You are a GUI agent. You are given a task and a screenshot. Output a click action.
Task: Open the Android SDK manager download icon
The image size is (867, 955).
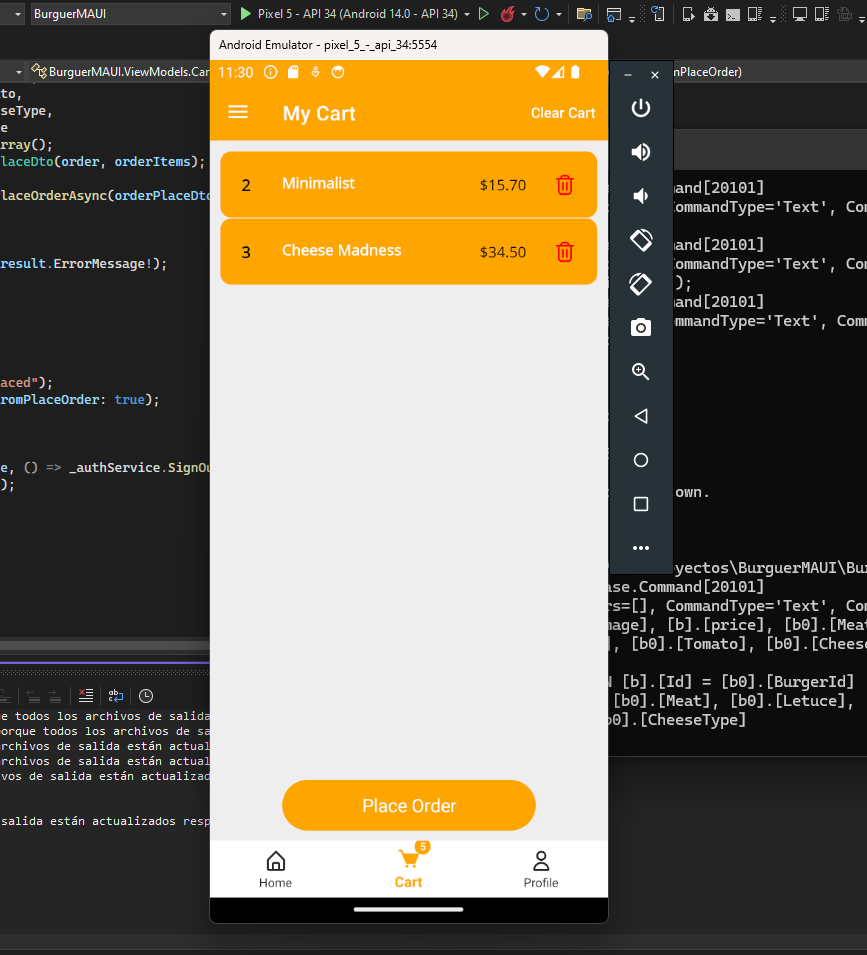711,13
